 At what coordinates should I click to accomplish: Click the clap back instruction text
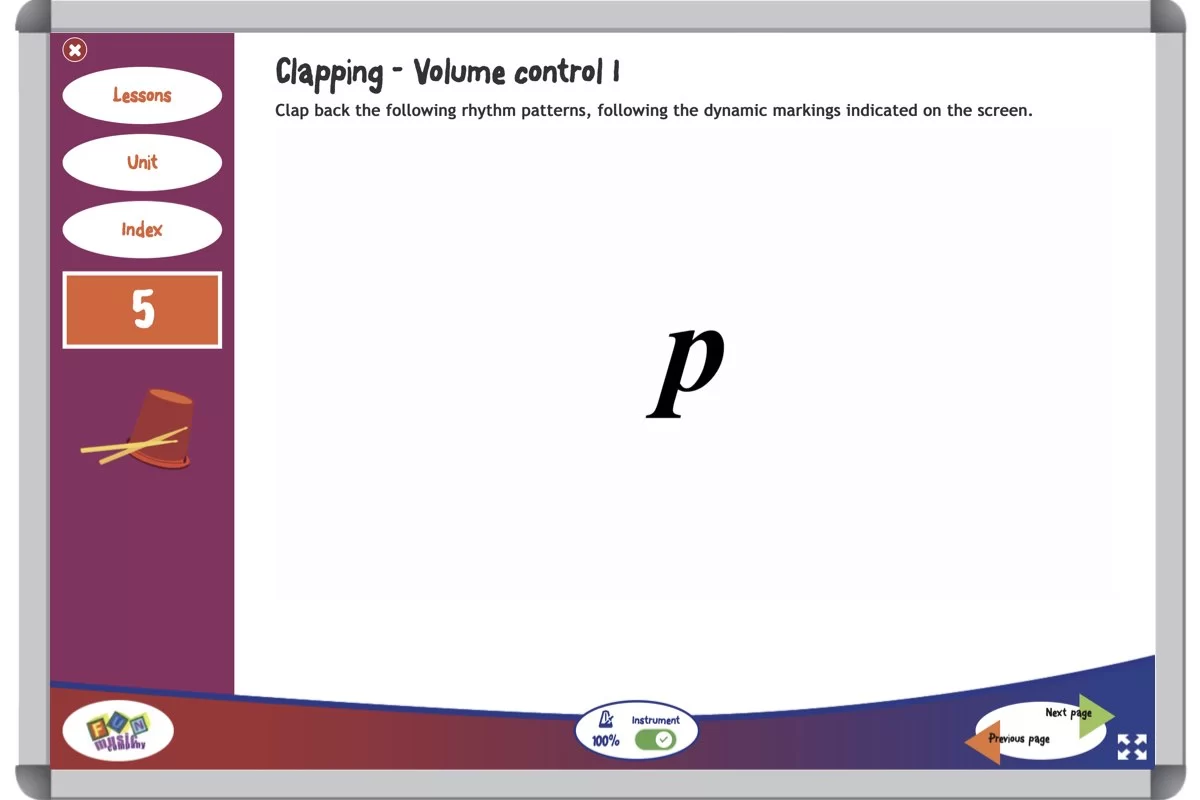(x=653, y=110)
